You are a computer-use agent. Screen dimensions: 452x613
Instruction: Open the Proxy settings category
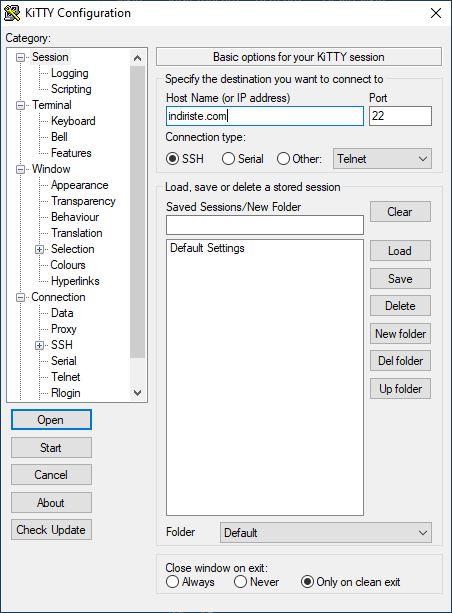pos(64,330)
